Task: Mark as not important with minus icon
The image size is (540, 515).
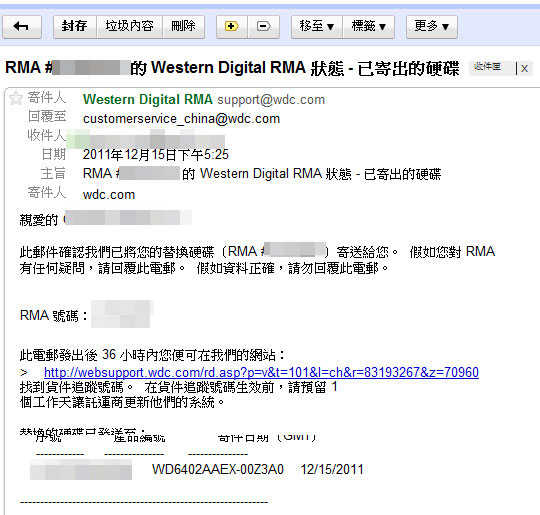Action: [263, 27]
